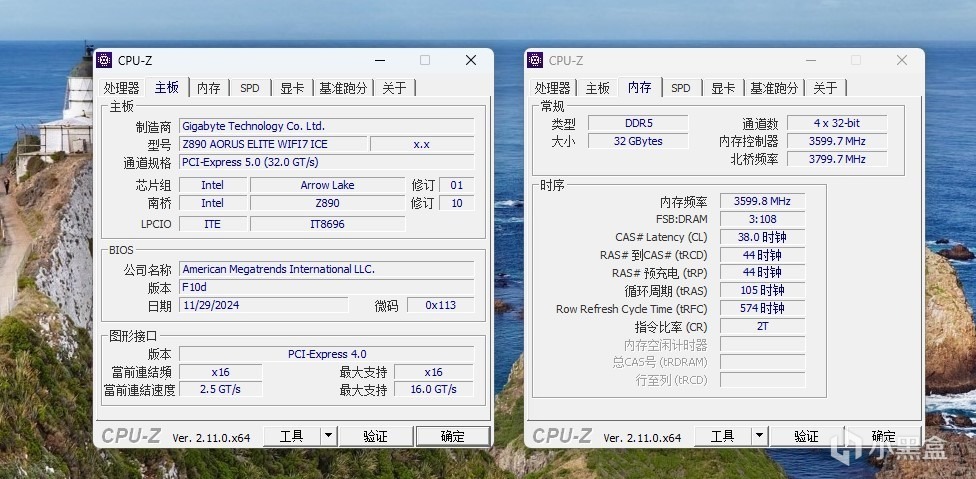Close the right CPU-Z window

coord(902,60)
